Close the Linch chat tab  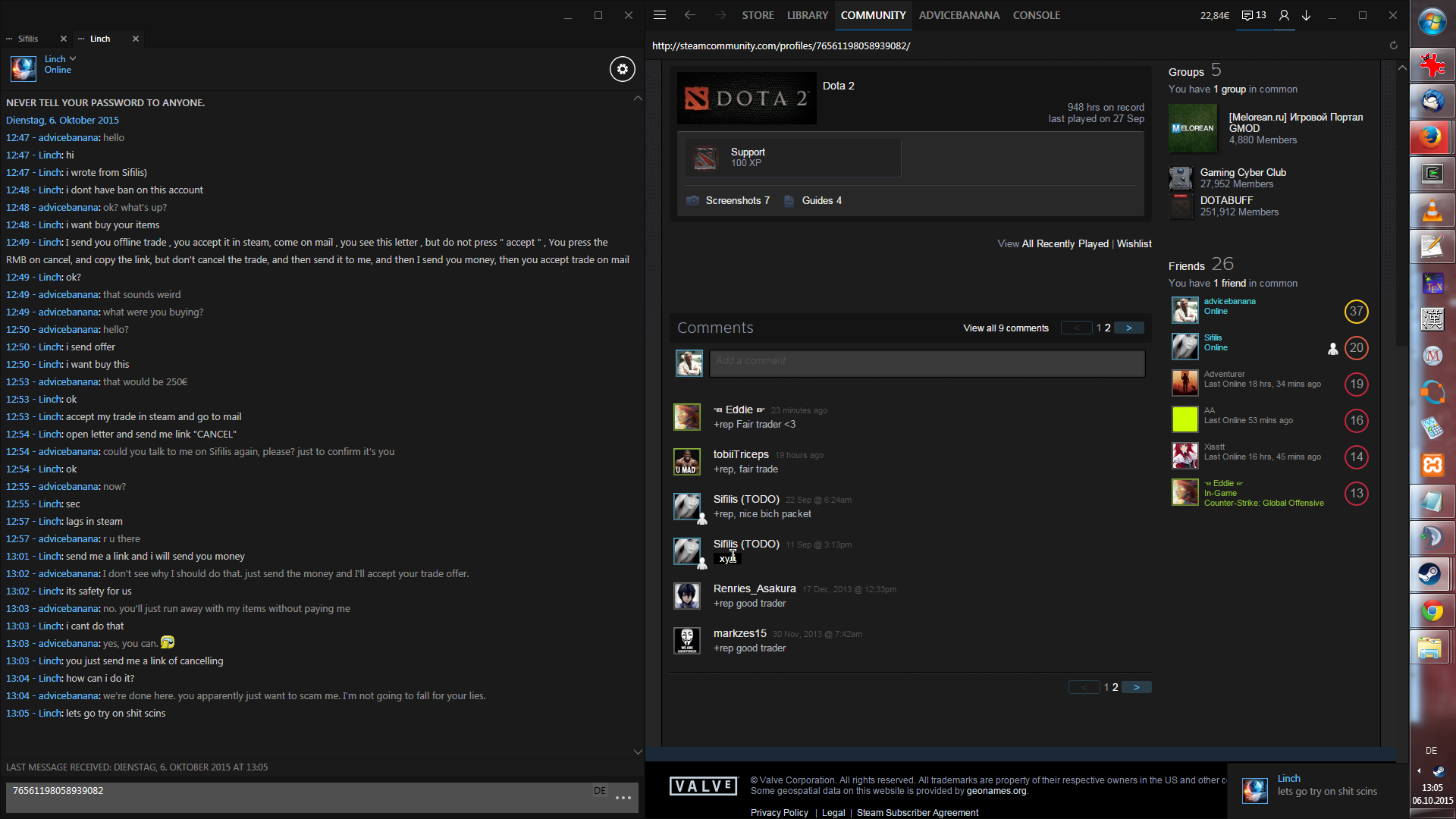136,39
